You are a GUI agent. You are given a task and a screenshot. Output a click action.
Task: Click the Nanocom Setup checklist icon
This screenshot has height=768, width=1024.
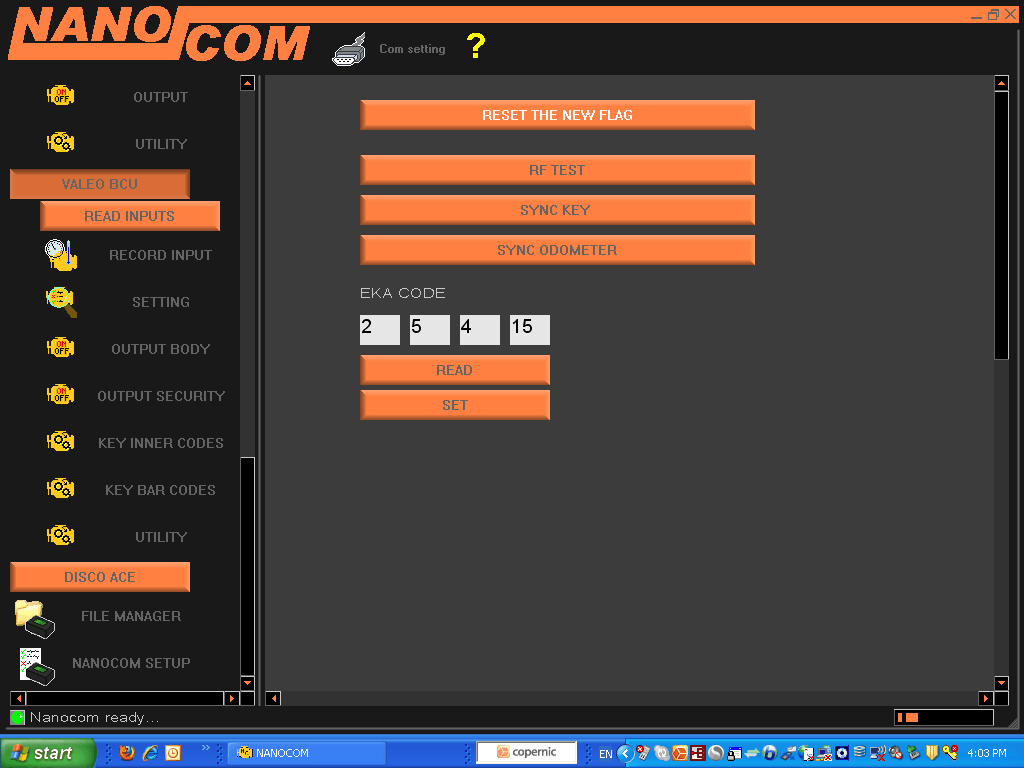pyautogui.click(x=35, y=664)
